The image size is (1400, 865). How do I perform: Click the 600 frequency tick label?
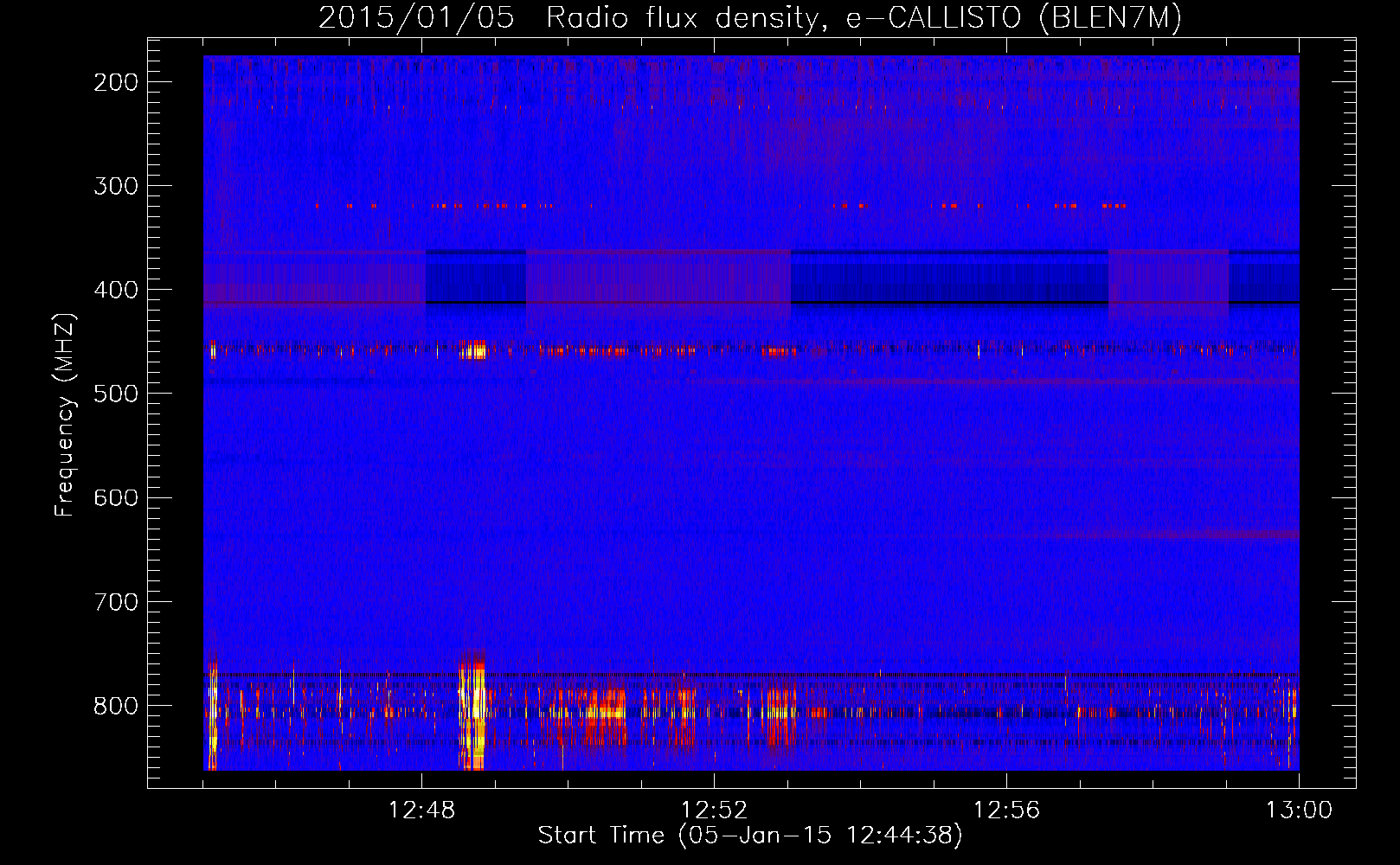point(116,497)
